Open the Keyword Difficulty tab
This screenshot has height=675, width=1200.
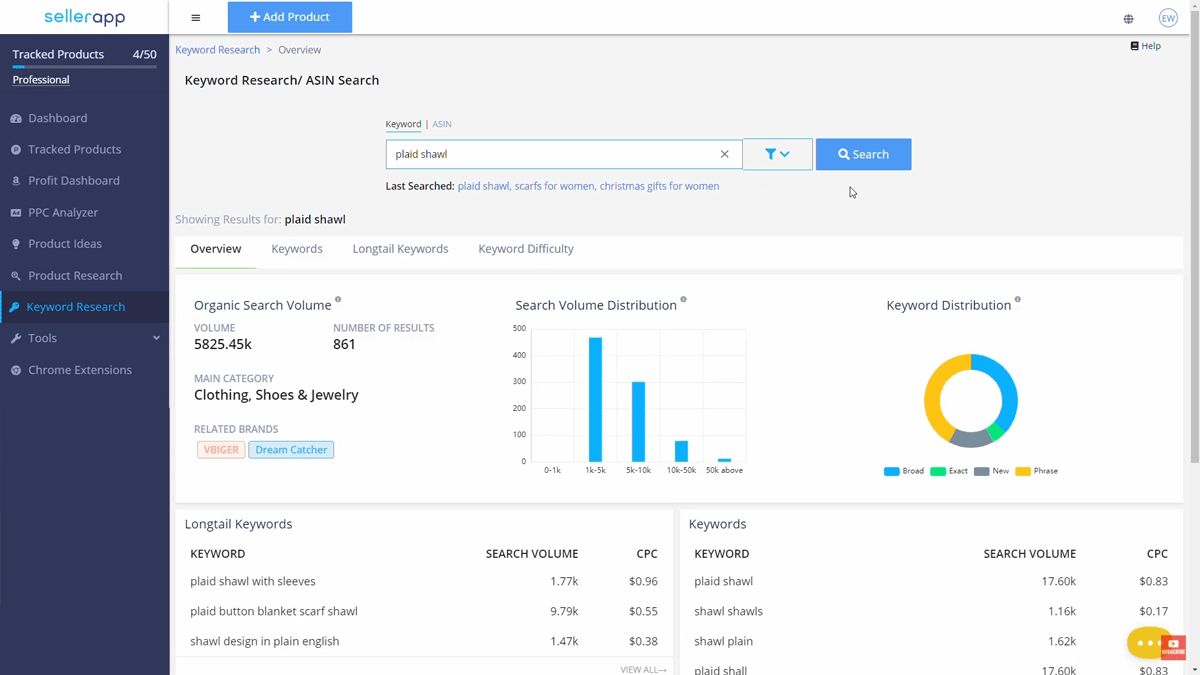(526, 249)
